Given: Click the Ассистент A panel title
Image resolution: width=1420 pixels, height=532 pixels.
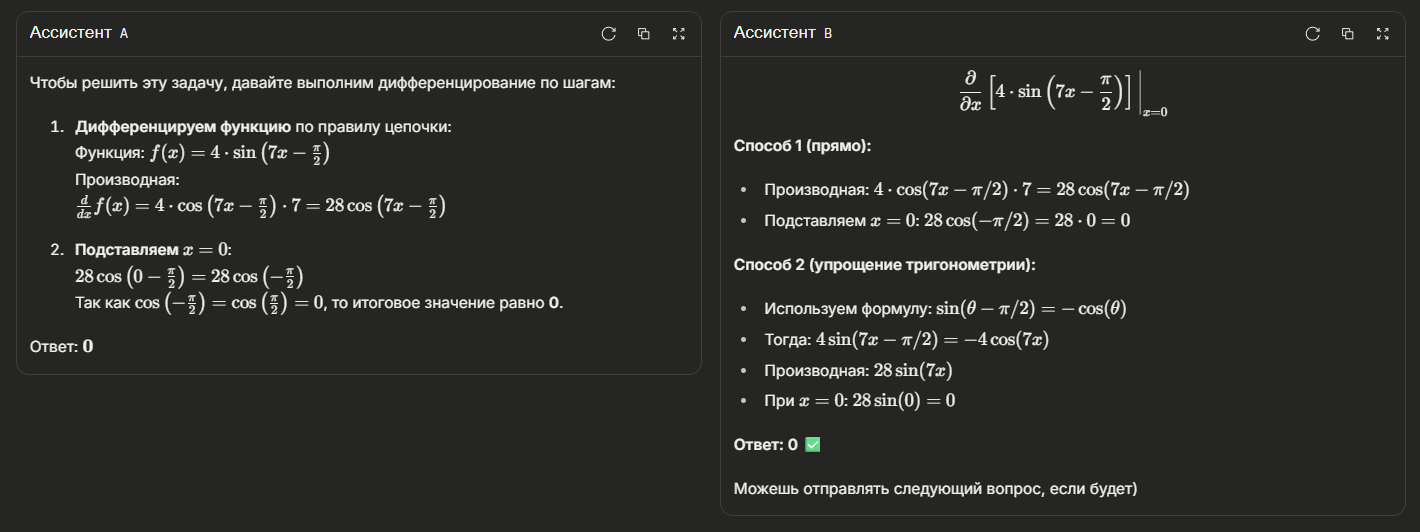Looking at the screenshot, I should (78, 33).
